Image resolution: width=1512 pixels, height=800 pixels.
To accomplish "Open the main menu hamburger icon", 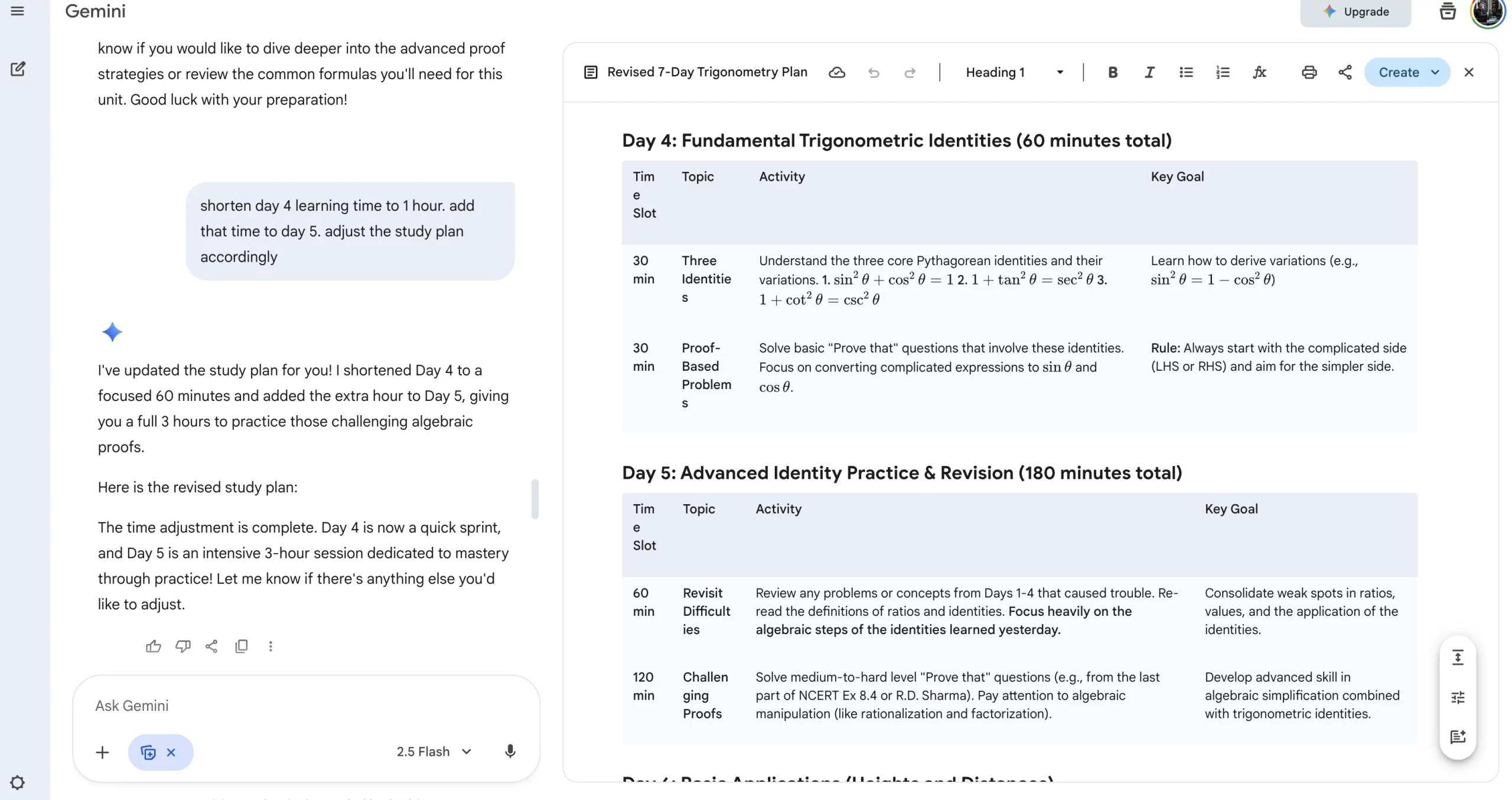I will point(18,11).
